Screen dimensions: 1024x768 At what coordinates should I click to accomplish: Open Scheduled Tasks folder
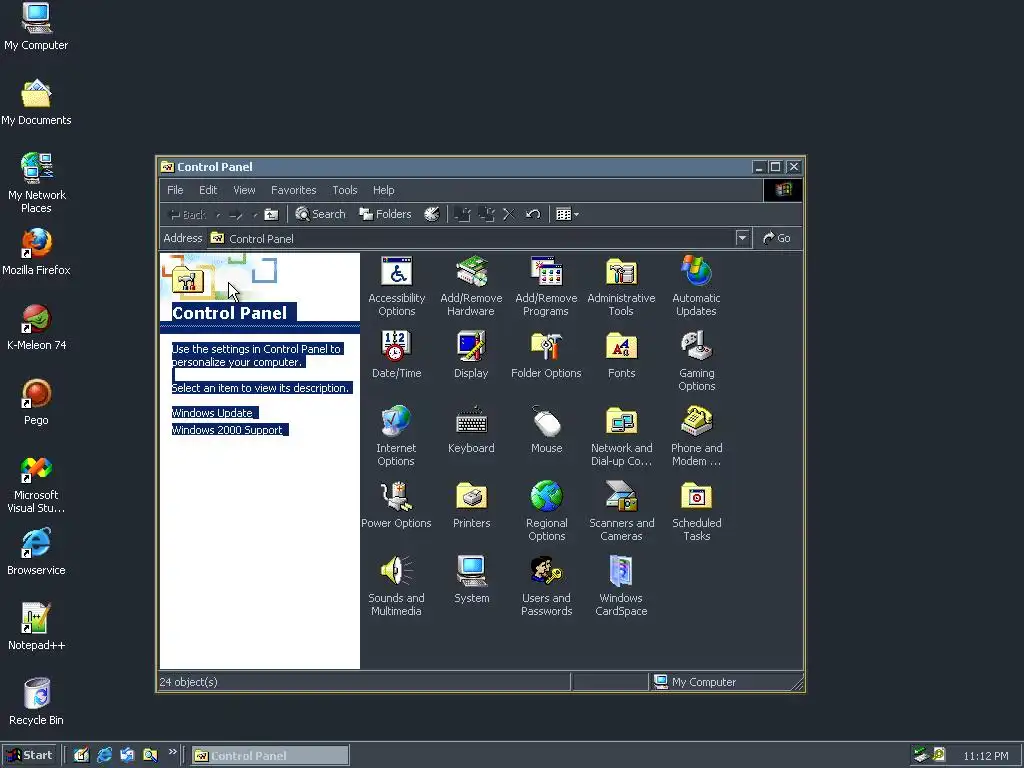coord(696,511)
